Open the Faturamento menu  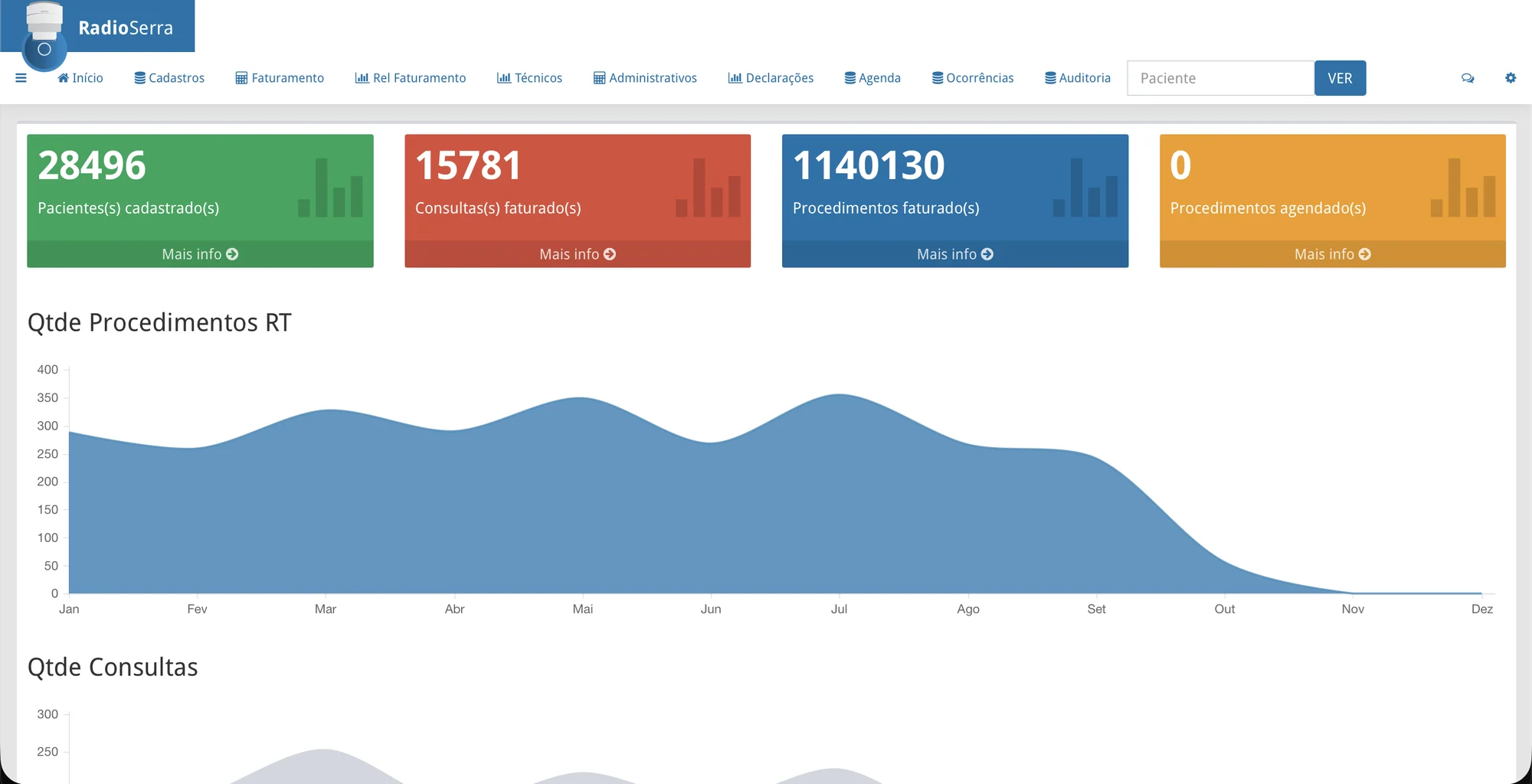[280, 78]
